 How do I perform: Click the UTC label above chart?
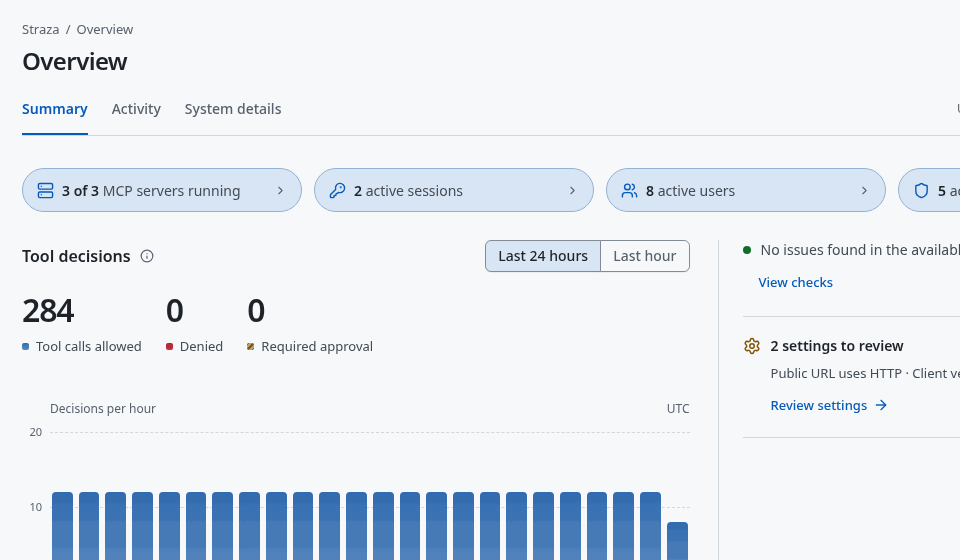[678, 409]
